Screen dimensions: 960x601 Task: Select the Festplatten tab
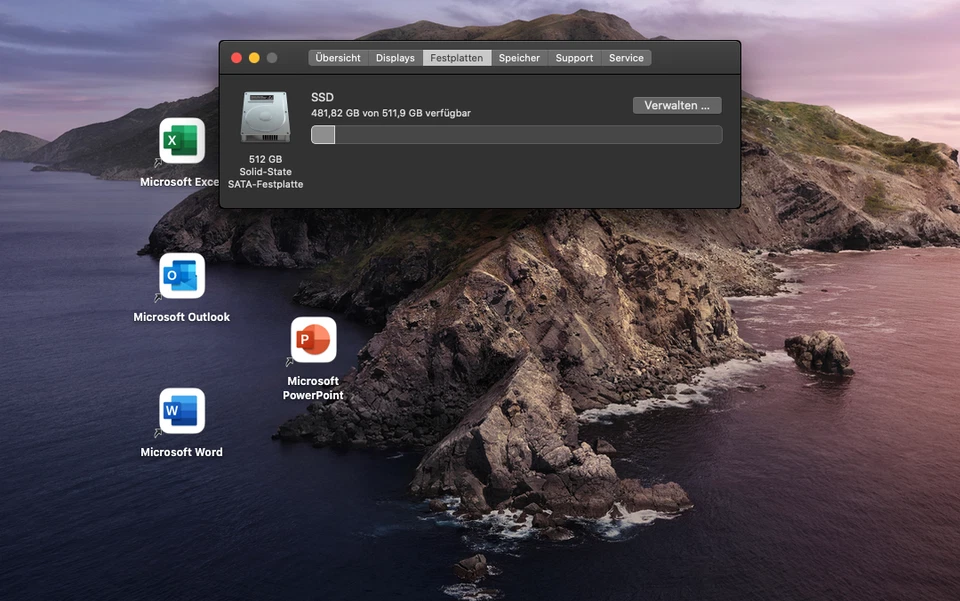coord(456,58)
